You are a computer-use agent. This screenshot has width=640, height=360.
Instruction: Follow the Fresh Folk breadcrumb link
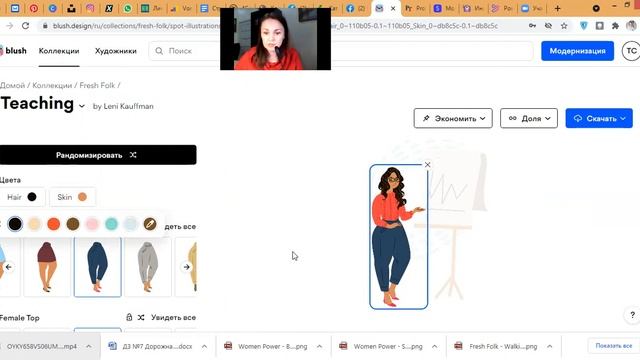(97, 85)
